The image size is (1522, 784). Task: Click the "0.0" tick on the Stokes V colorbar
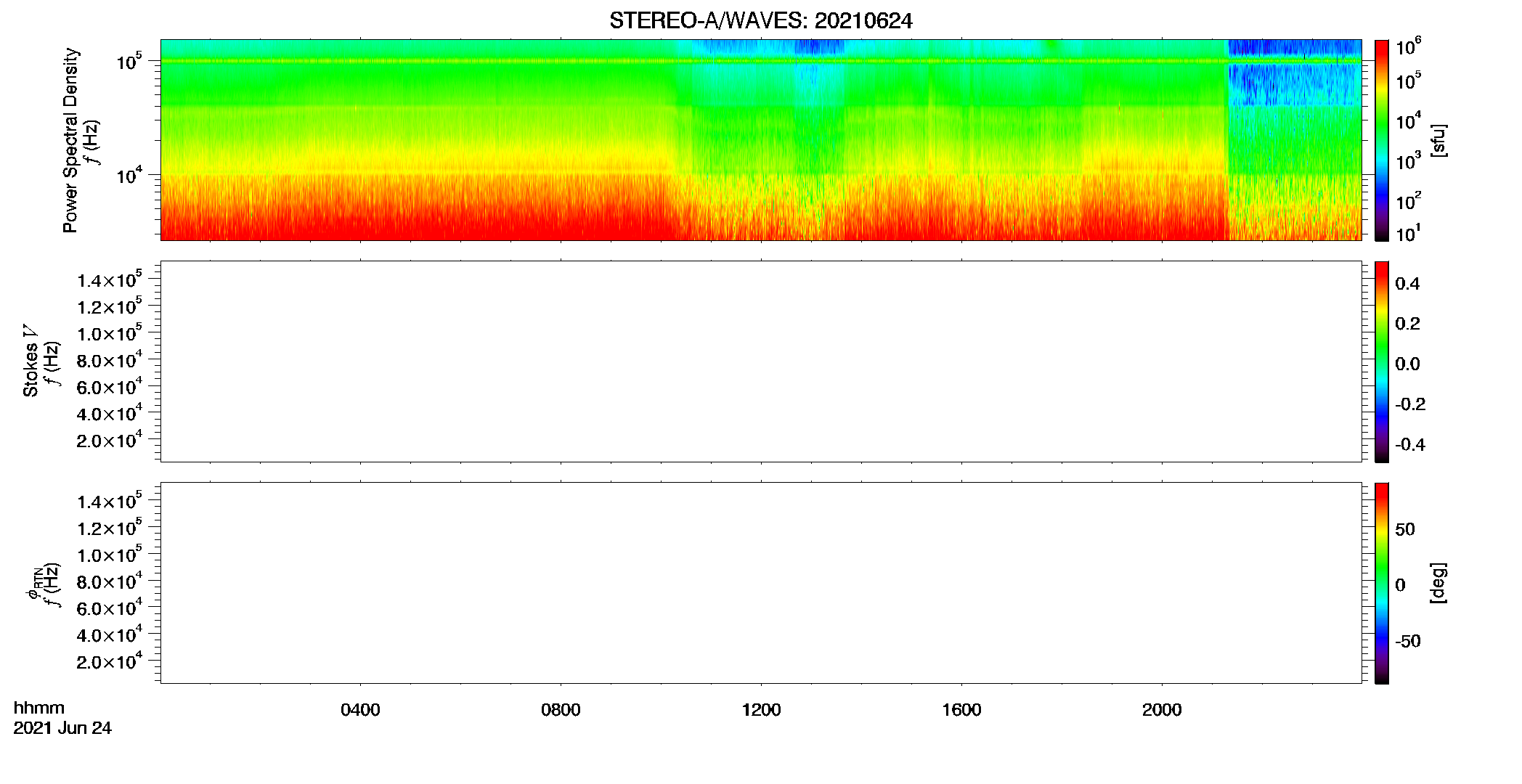1407,364
